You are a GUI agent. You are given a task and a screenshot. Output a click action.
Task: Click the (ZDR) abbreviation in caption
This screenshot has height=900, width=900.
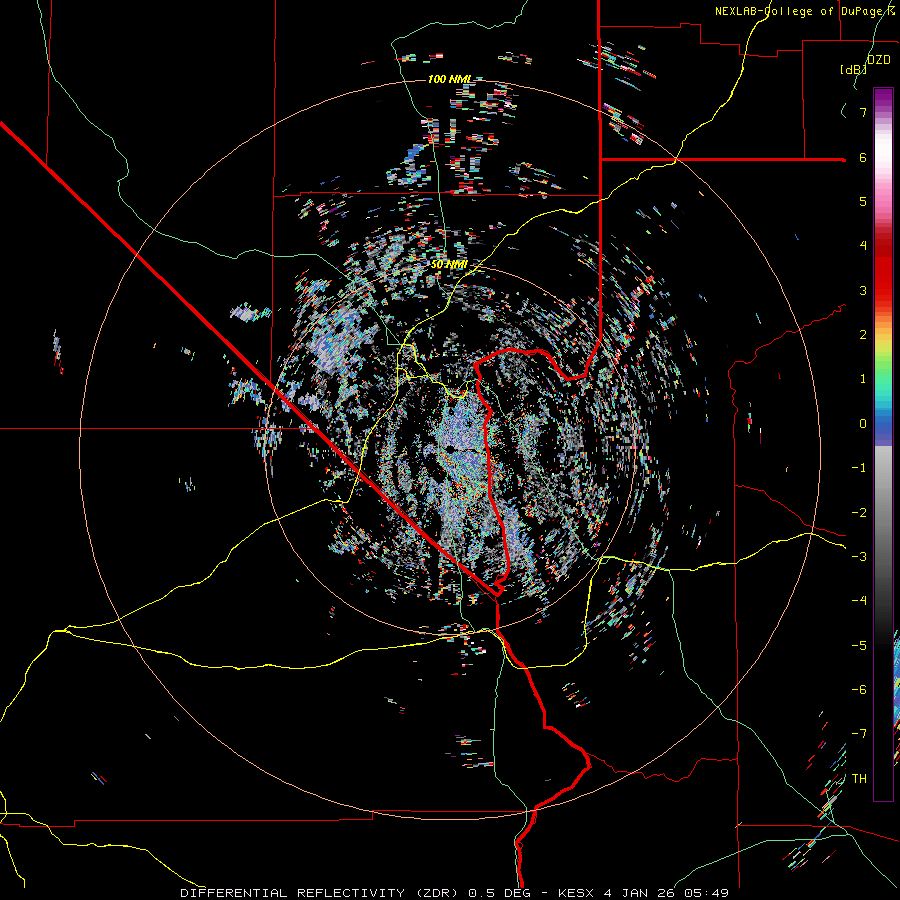tap(435, 893)
